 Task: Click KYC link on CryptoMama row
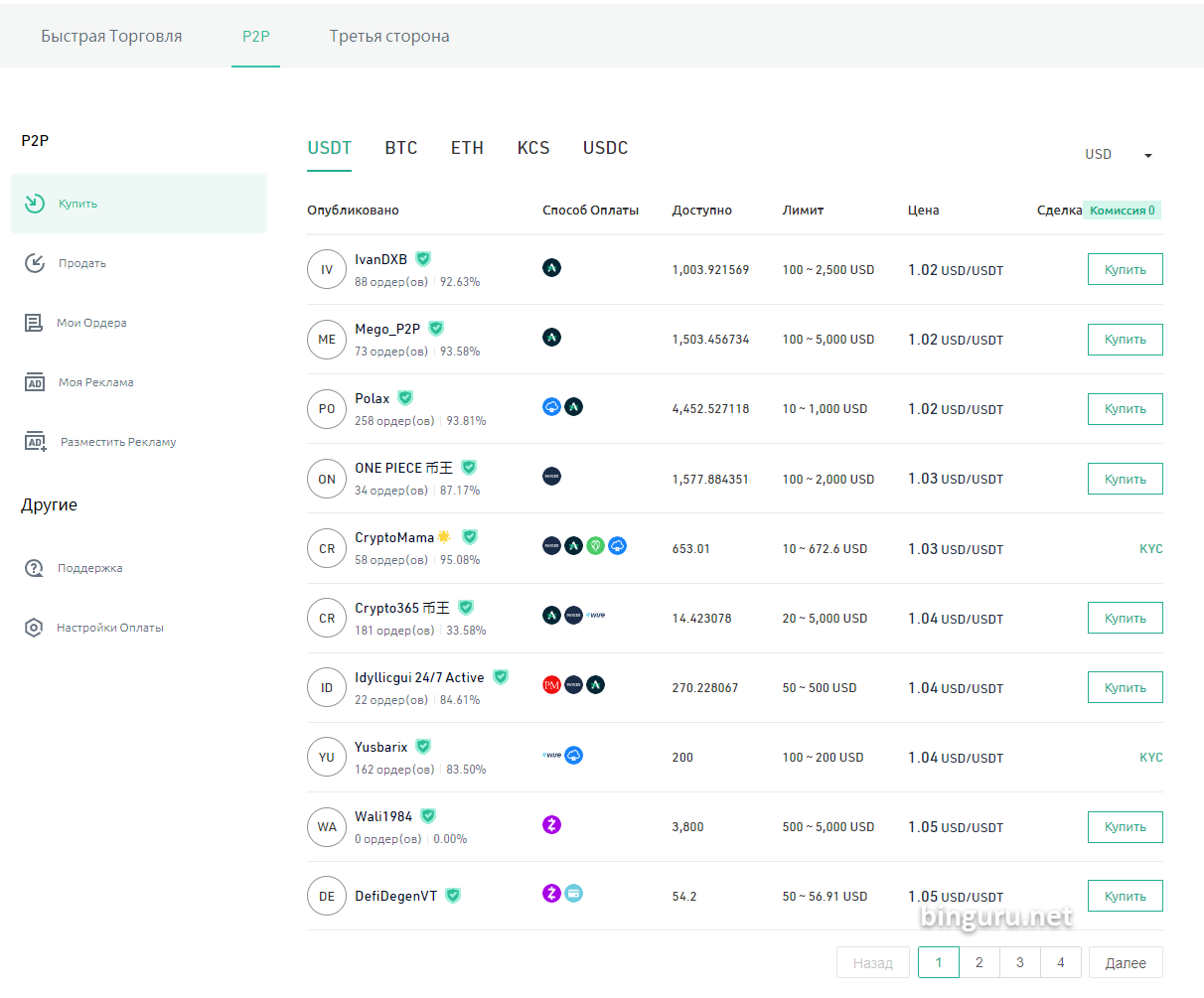(1150, 549)
